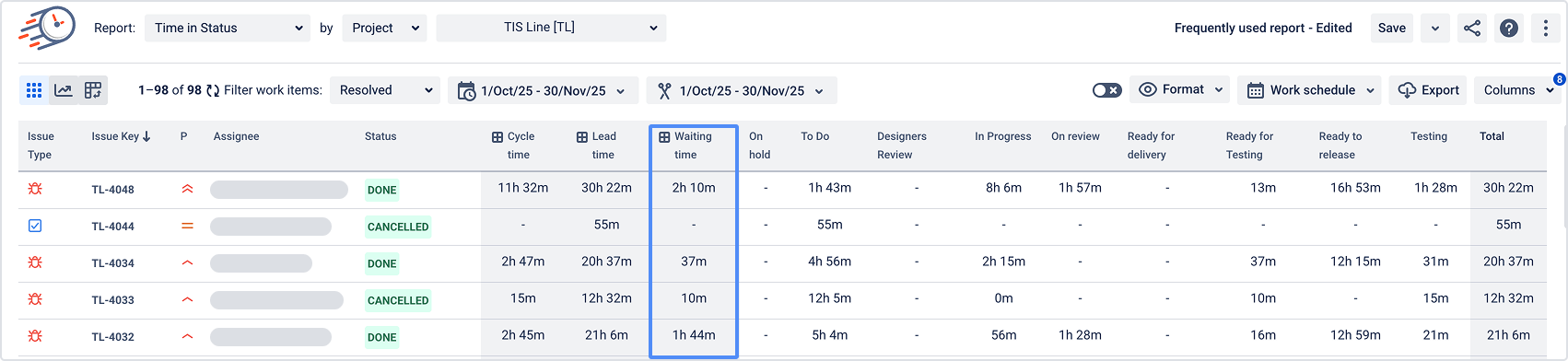Click the sort arrow on Issue Key column
Screen dimensions: 1568x361
tap(146, 136)
